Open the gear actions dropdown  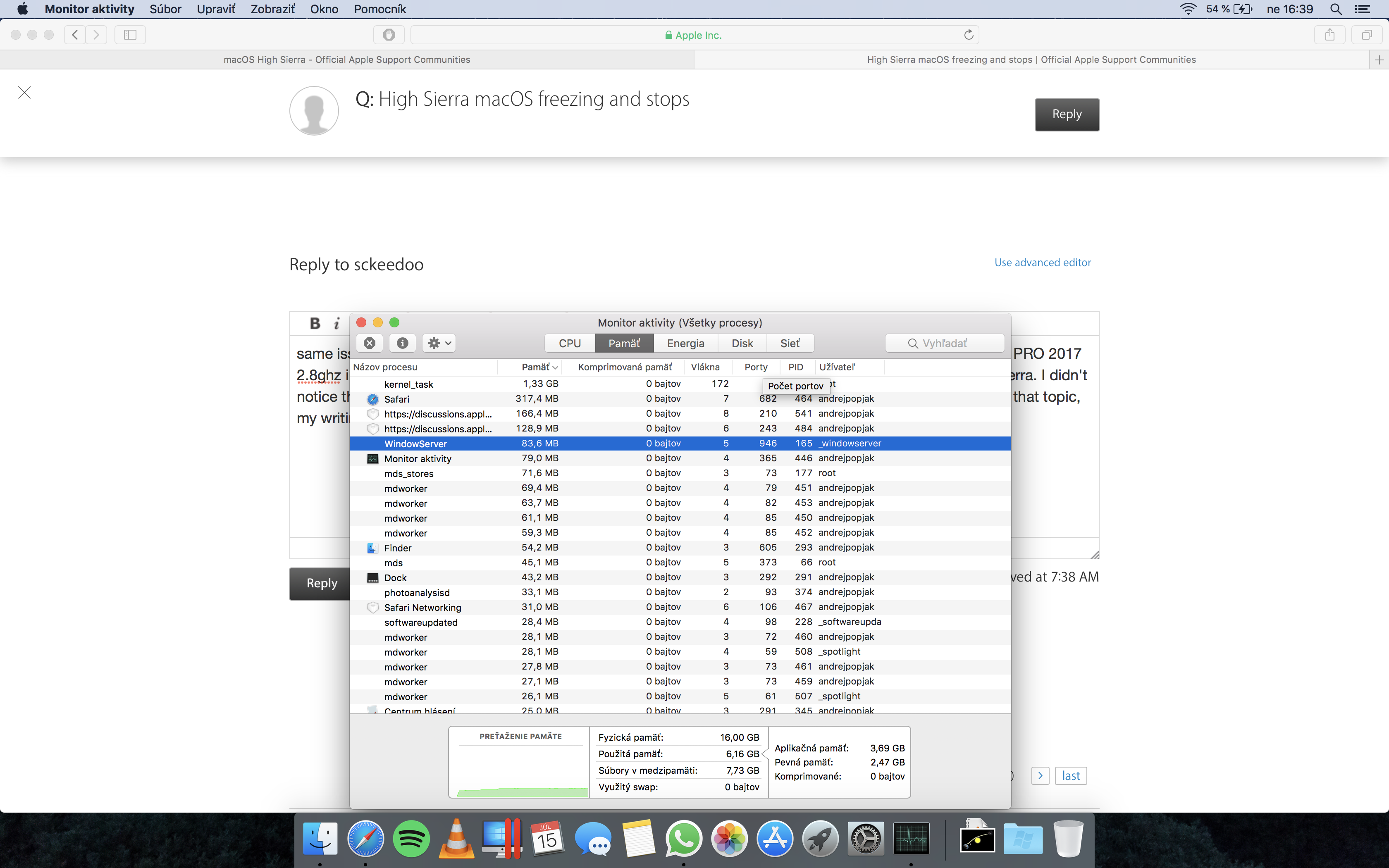point(439,343)
